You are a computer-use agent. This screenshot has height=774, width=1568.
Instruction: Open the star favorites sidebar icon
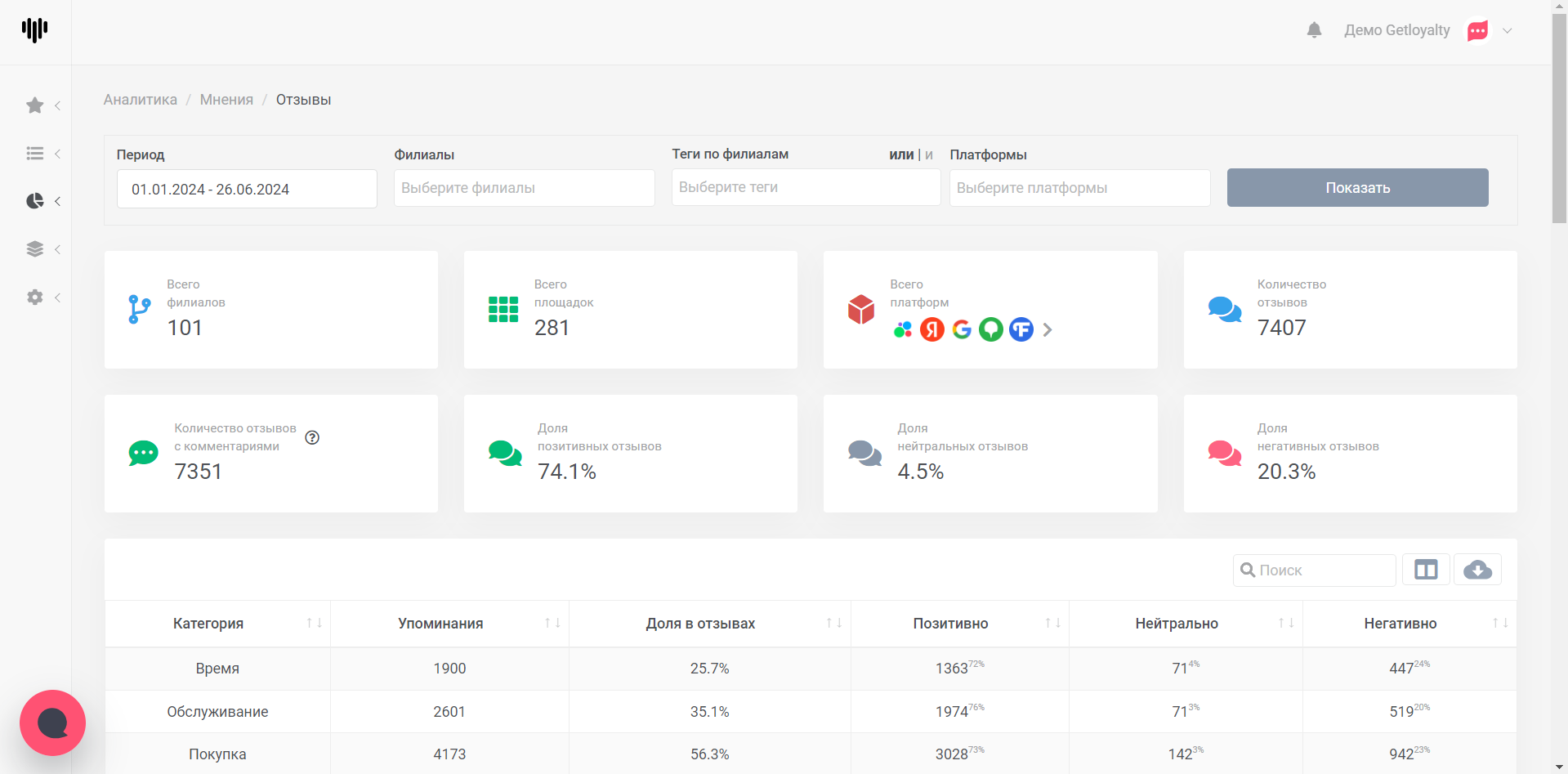[x=34, y=105]
